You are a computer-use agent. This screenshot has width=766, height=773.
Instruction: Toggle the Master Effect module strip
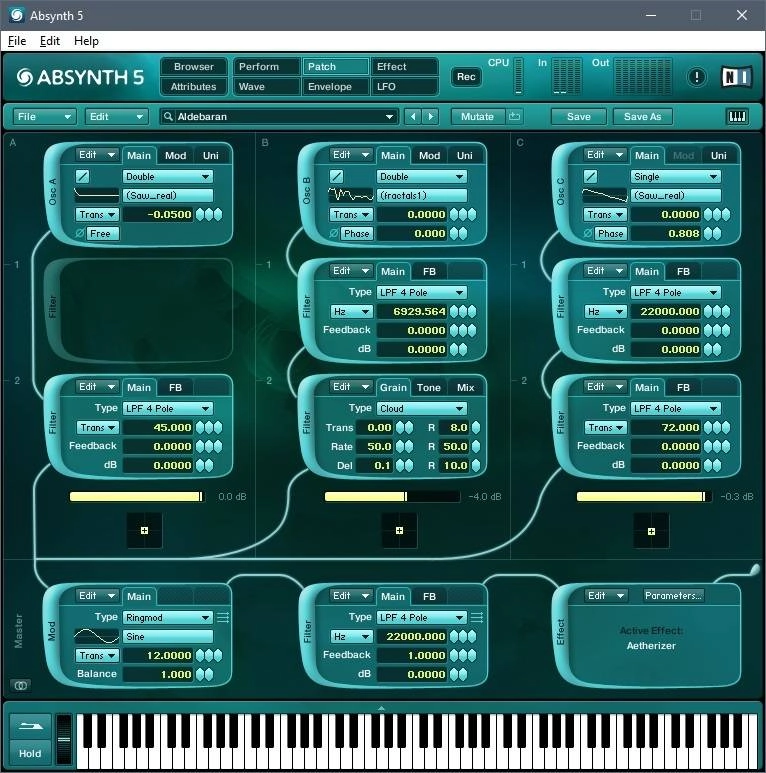pos(560,632)
